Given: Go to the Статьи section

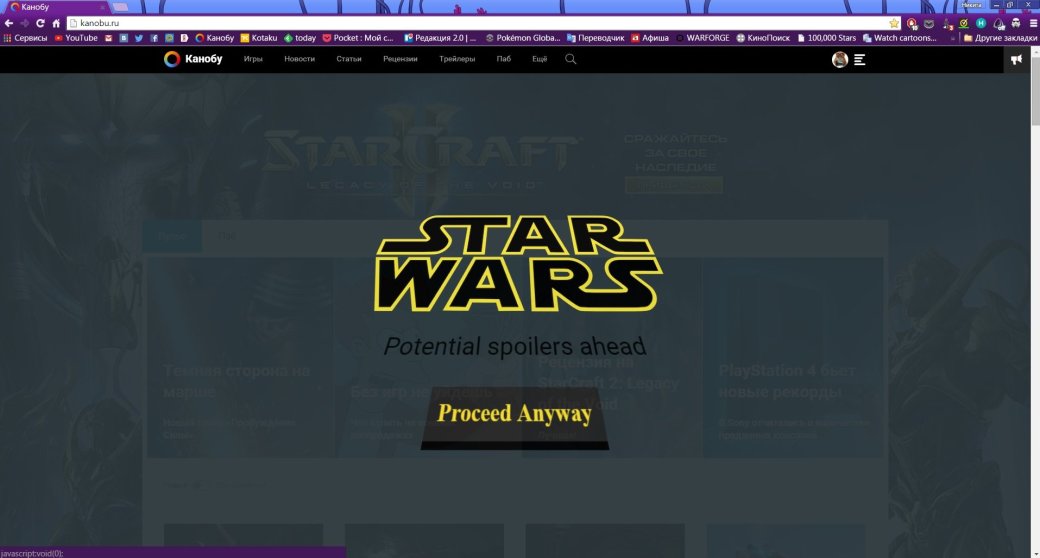Looking at the screenshot, I should click(349, 59).
